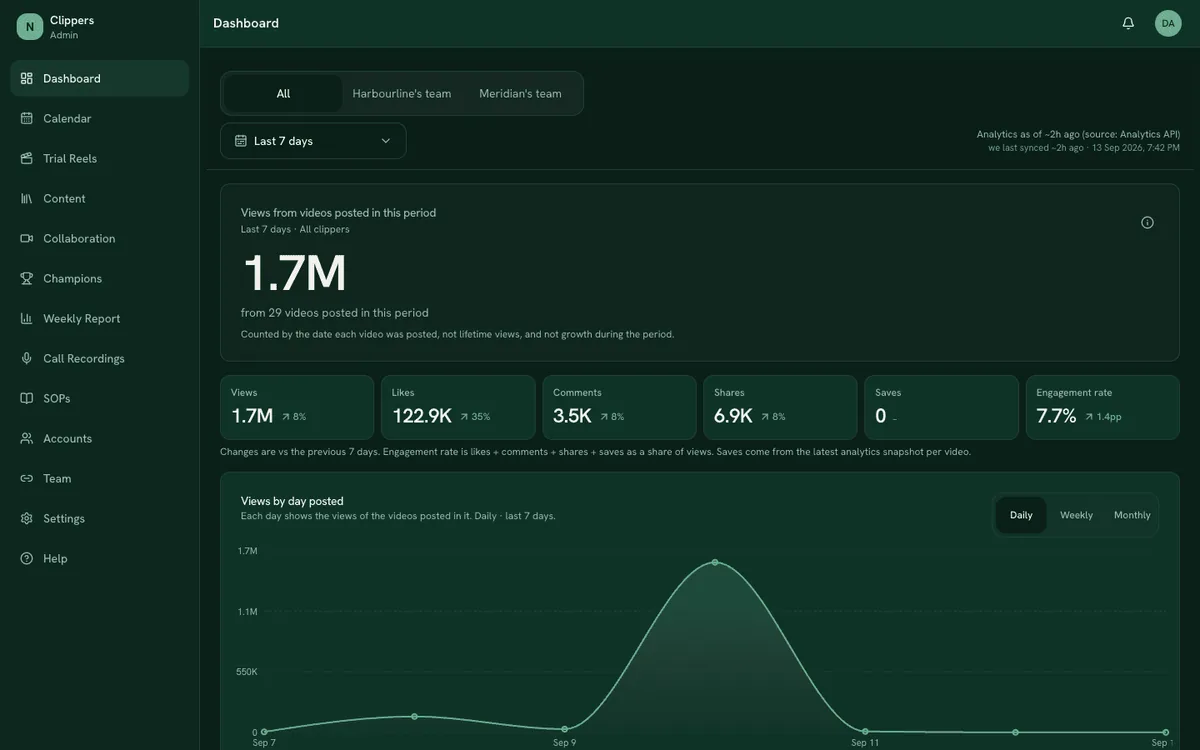Screen dimensions: 1200x750
Task: Click the N workspace avatar
Action: click(x=30, y=27)
